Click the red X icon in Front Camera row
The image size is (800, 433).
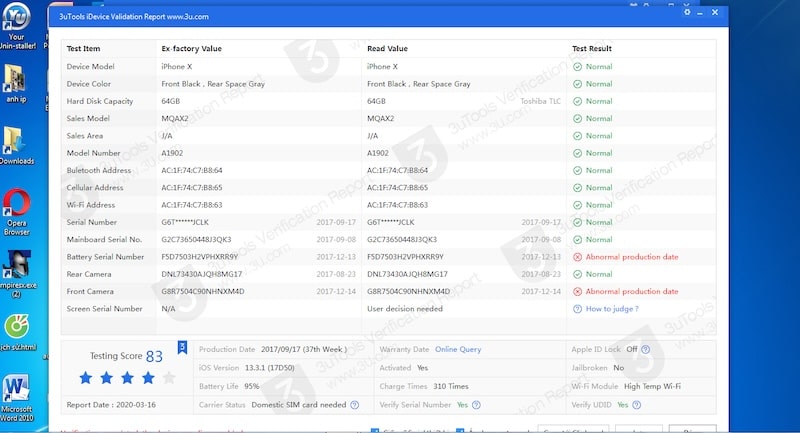click(x=577, y=292)
